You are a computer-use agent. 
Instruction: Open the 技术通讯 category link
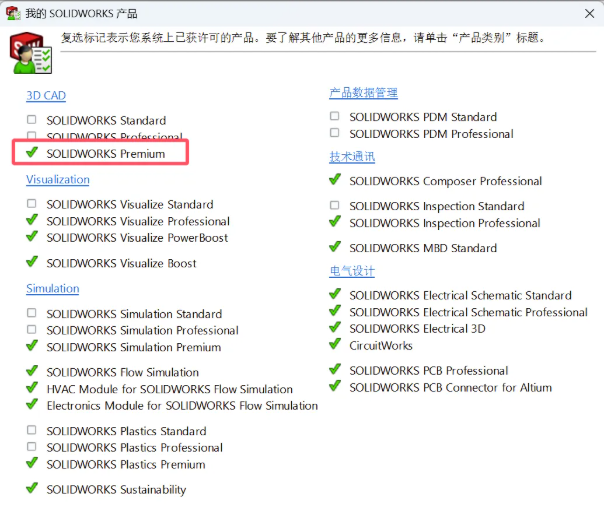pyautogui.click(x=352, y=157)
